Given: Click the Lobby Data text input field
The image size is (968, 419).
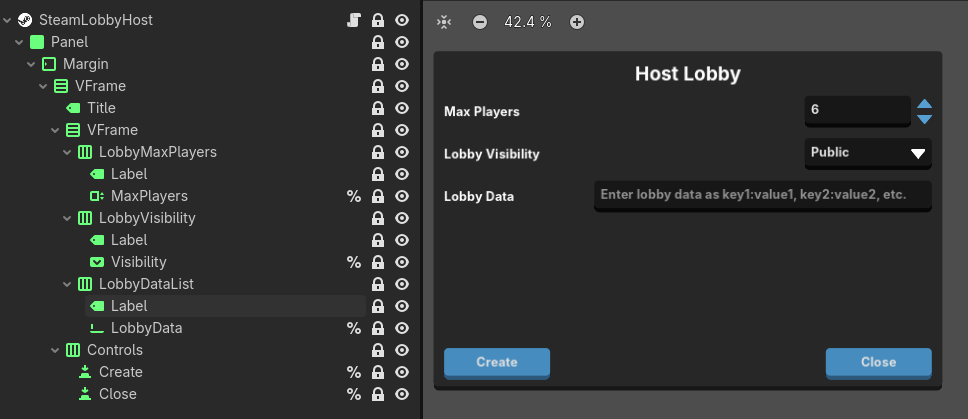Looking at the screenshot, I should [x=762, y=196].
